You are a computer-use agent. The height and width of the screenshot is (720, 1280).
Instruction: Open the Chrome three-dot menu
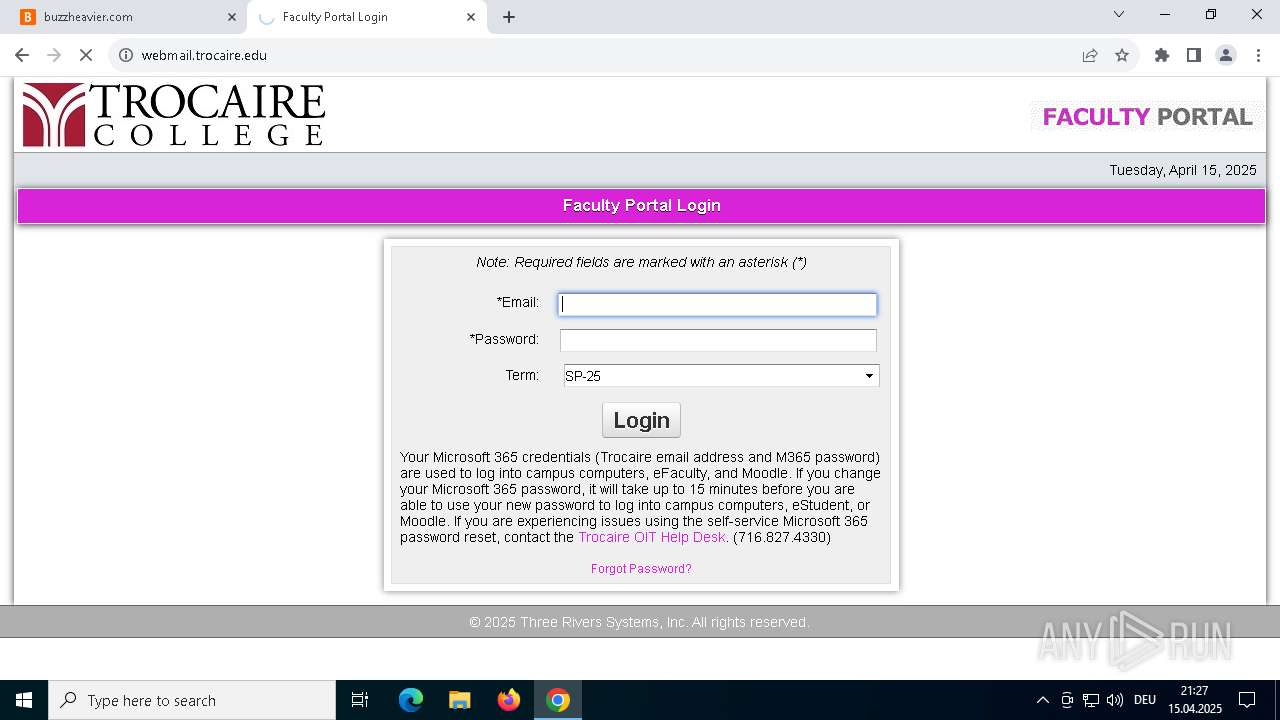pyautogui.click(x=1258, y=55)
